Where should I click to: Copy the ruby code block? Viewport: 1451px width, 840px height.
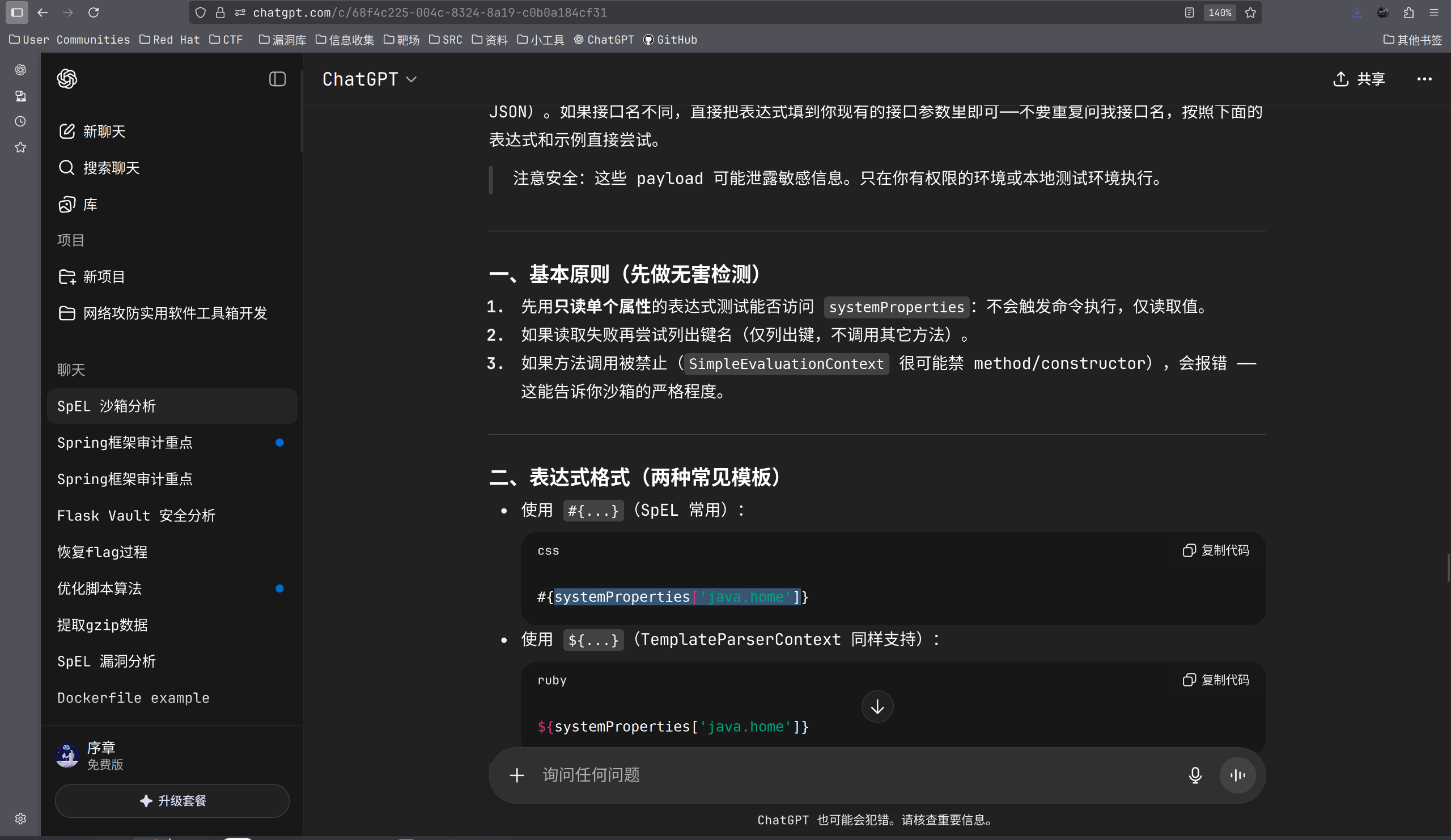(x=1216, y=680)
